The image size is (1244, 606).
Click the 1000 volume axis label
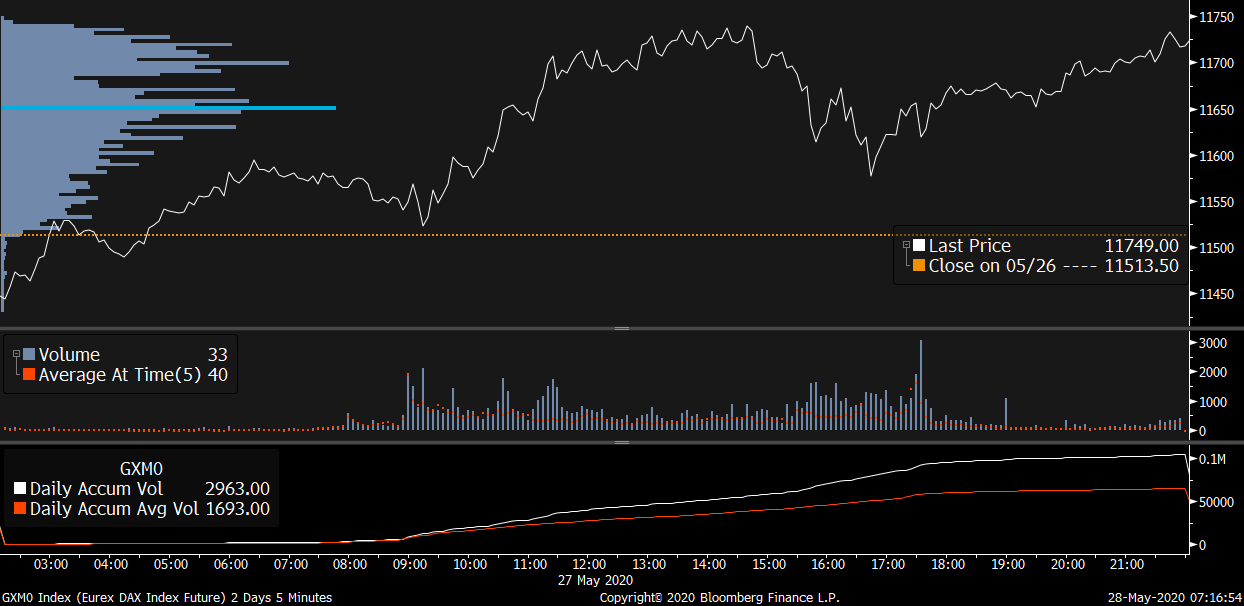point(1213,402)
